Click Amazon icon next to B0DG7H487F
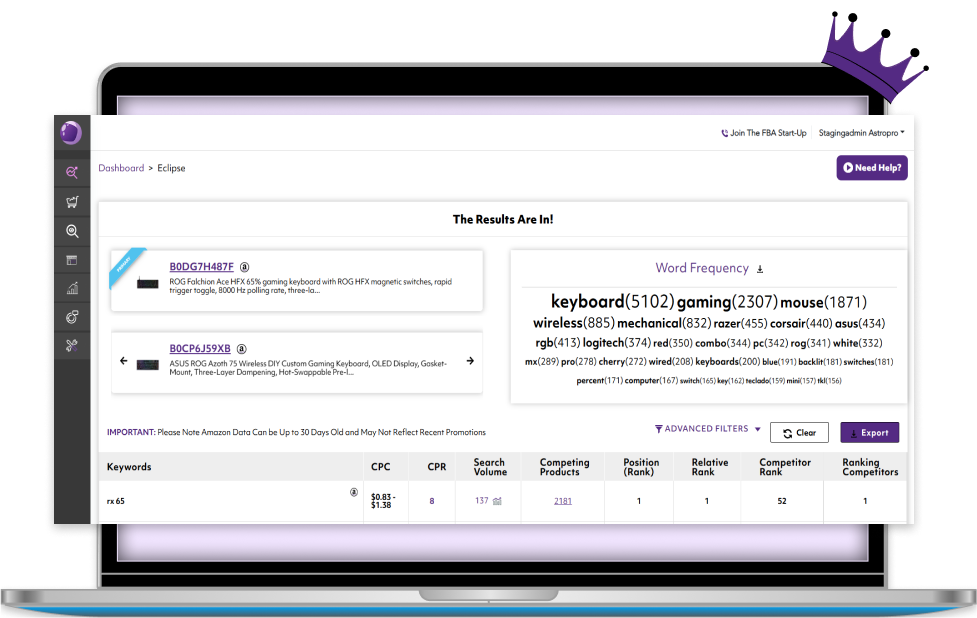 [245, 267]
